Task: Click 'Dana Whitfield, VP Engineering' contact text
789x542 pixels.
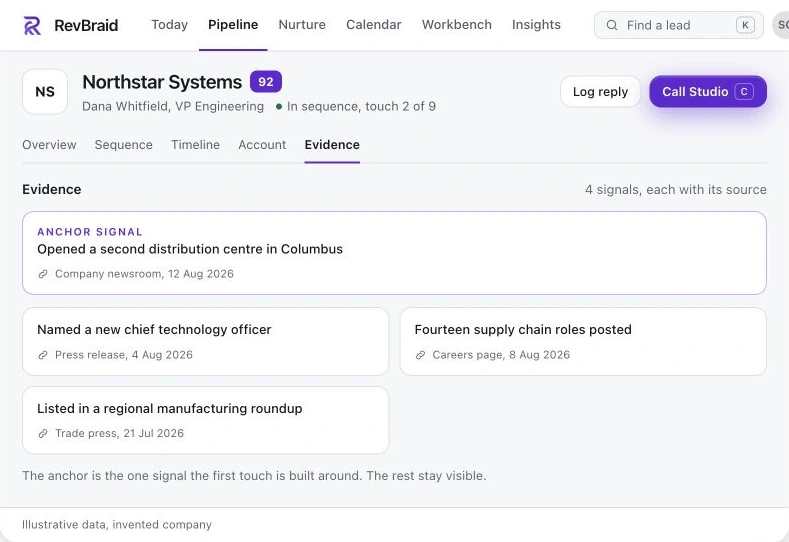Action: (173, 107)
